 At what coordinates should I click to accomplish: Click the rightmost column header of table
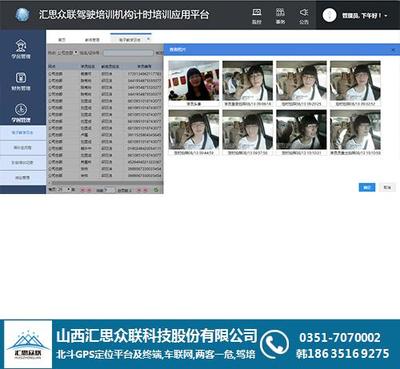point(144,66)
